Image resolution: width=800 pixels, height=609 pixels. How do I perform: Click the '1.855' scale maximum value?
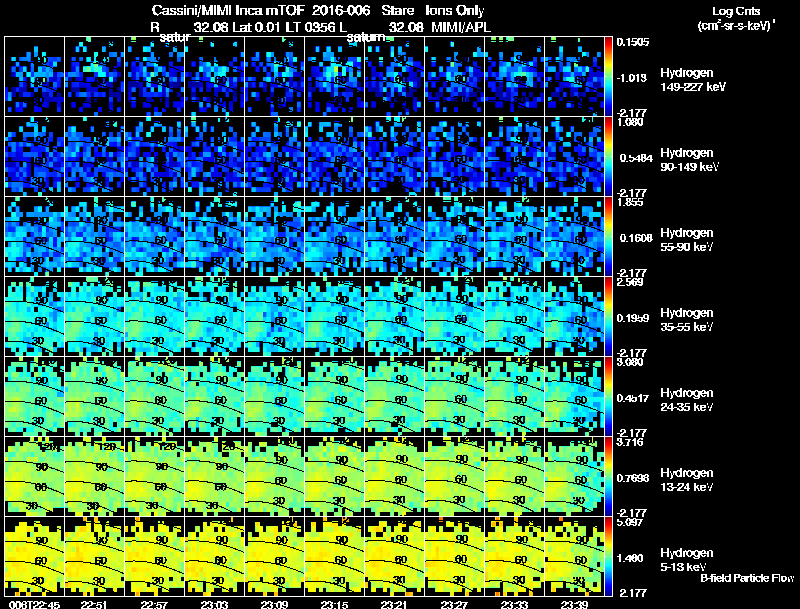[630, 202]
